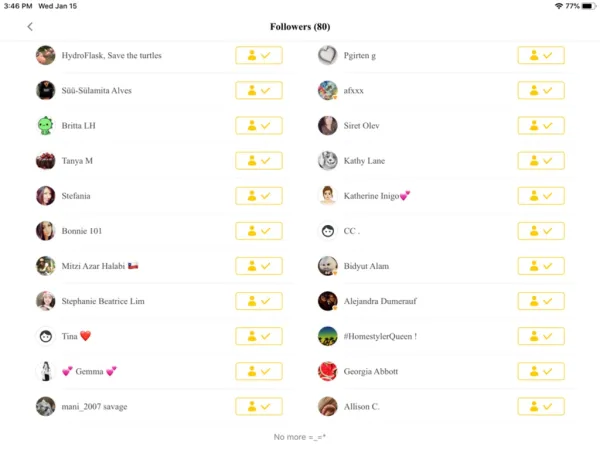Open Katherine Inigo's profile name
This screenshot has height=450, width=600.
(x=376, y=196)
